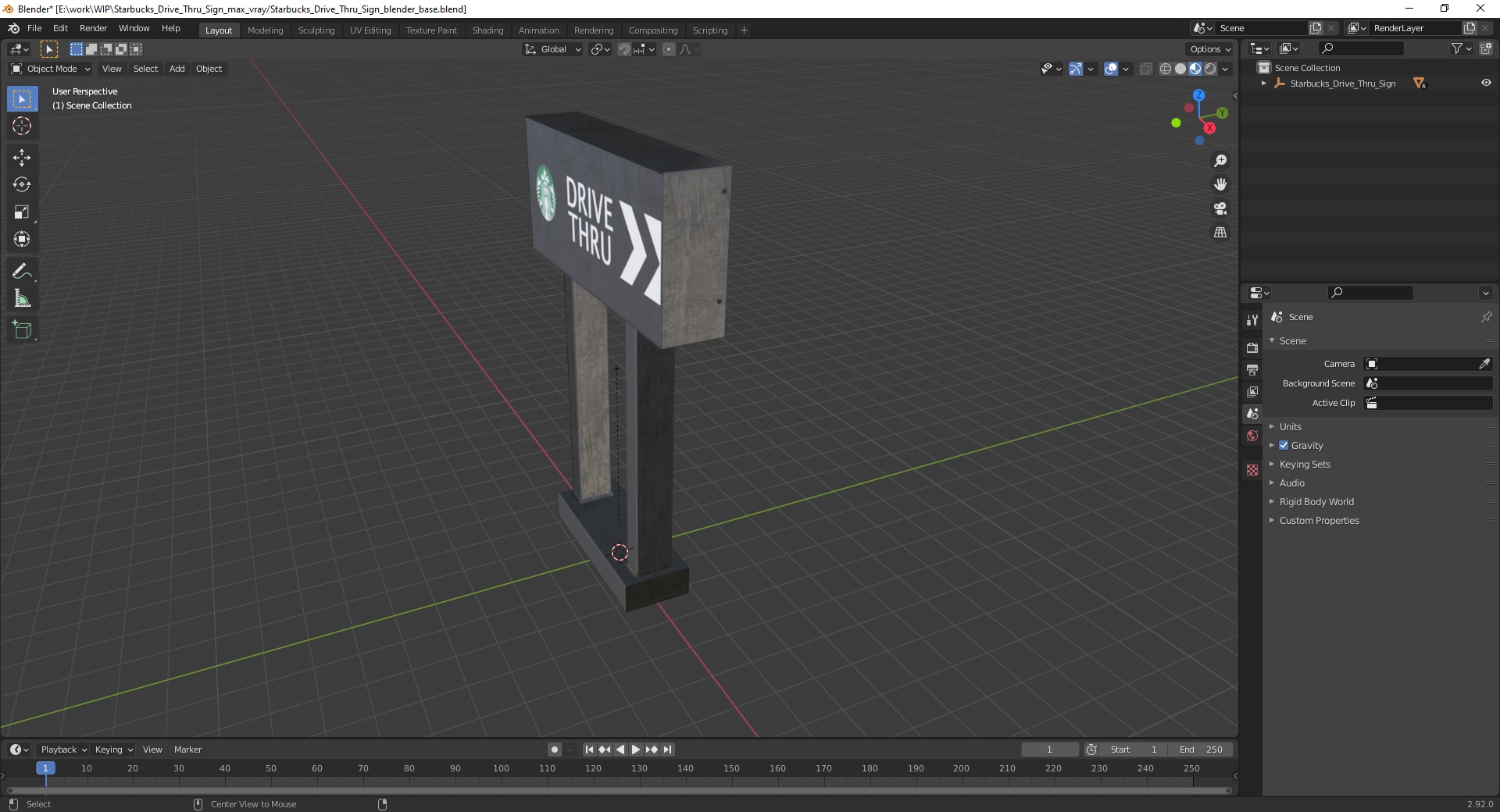Open the Output properties tab
The height and width of the screenshot is (812, 1500).
click(x=1252, y=370)
